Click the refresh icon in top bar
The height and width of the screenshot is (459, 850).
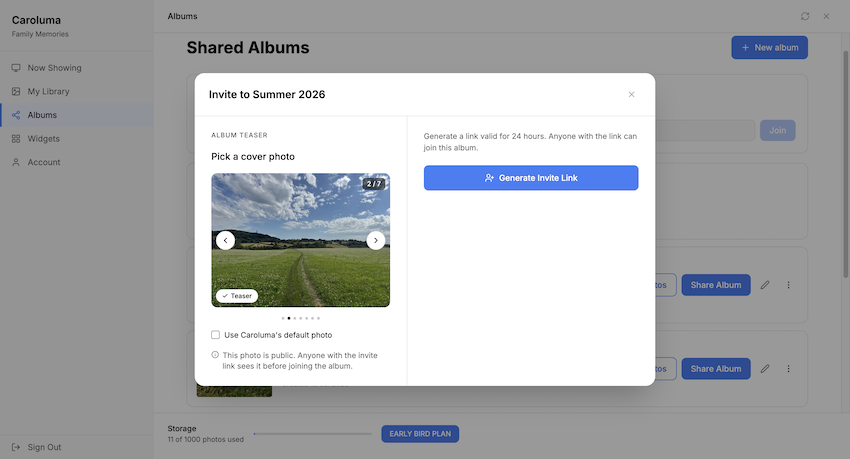pos(805,16)
